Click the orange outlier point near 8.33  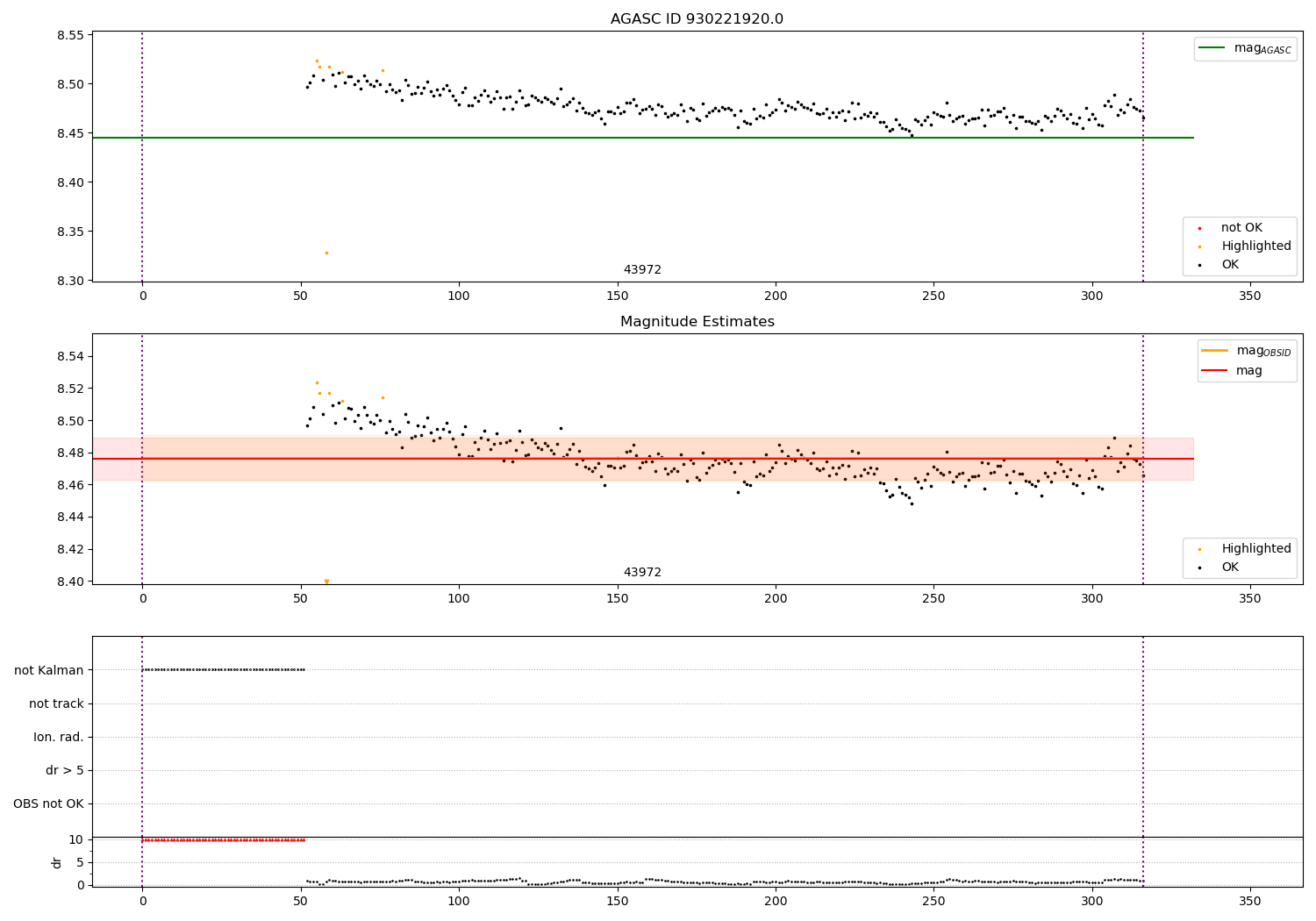326,253
